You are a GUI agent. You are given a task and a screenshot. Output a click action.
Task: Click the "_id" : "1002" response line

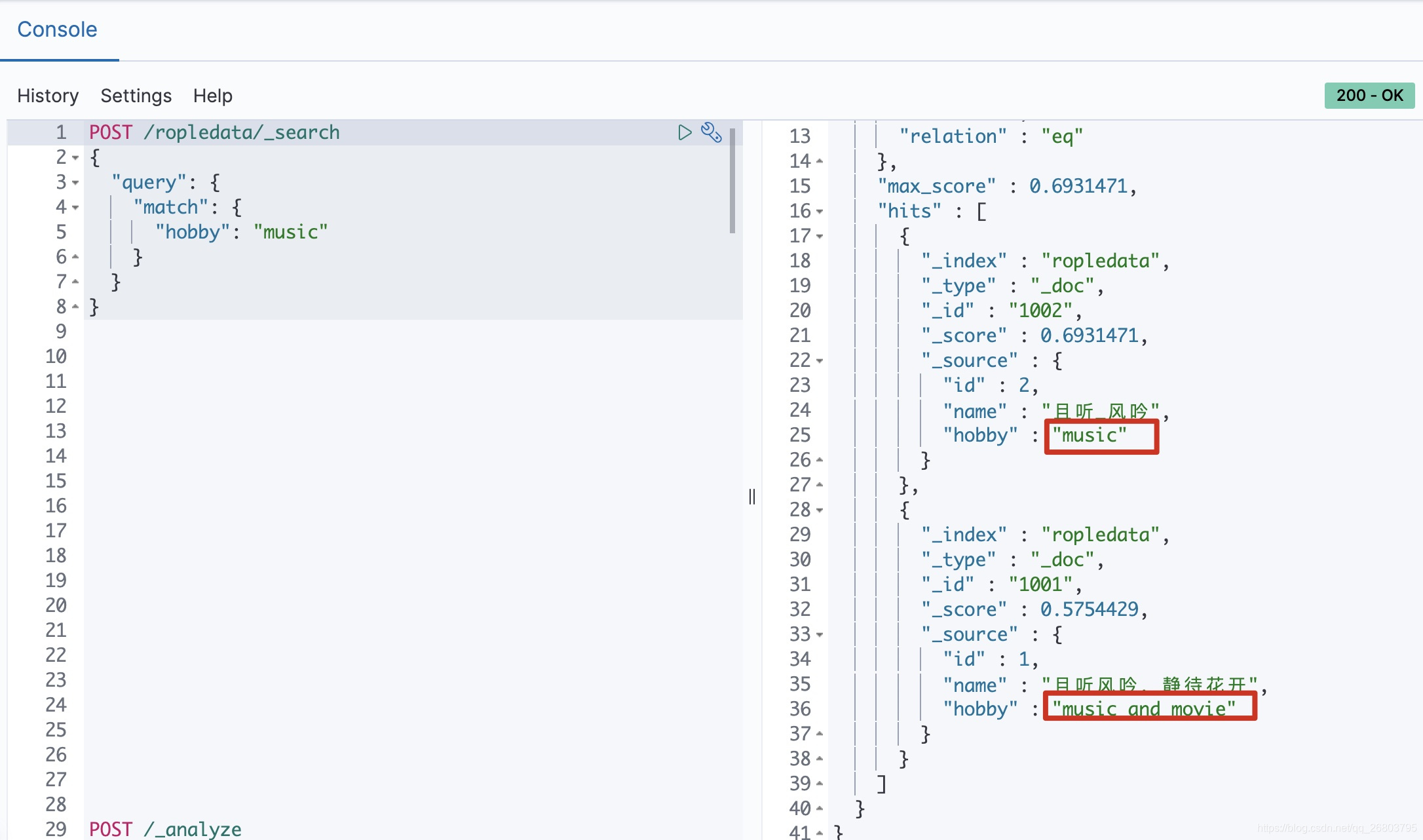[x=1001, y=311]
